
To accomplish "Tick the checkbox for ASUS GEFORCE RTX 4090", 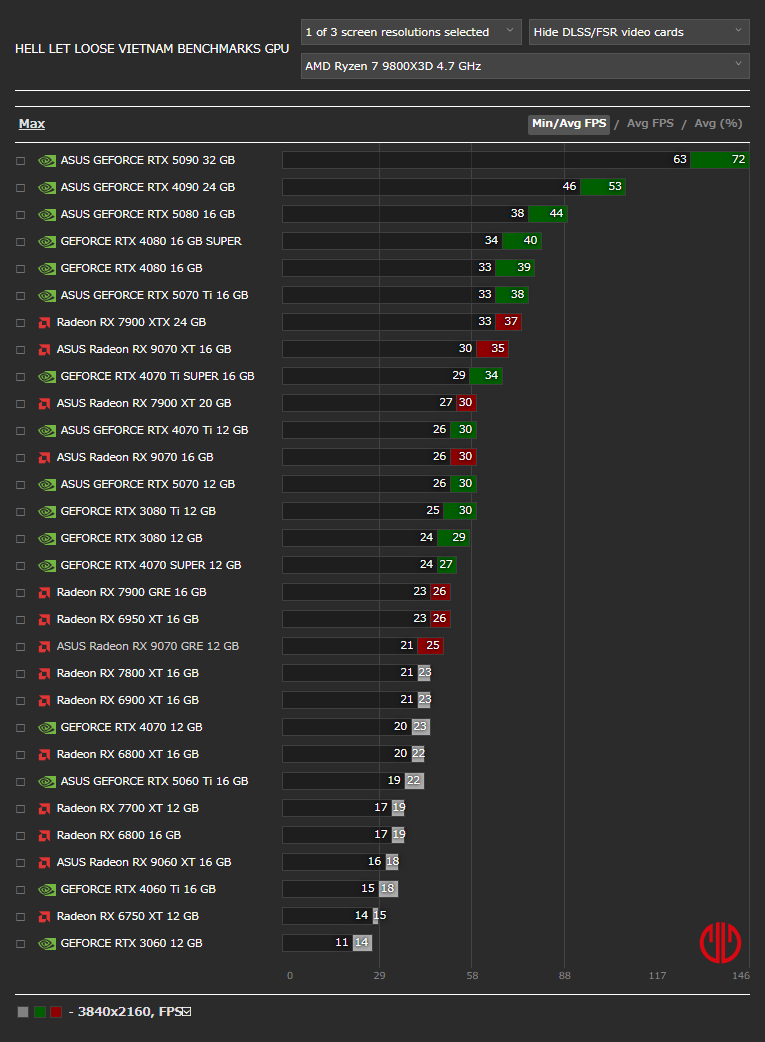I will pyautogui.click(x=21, y=188).
